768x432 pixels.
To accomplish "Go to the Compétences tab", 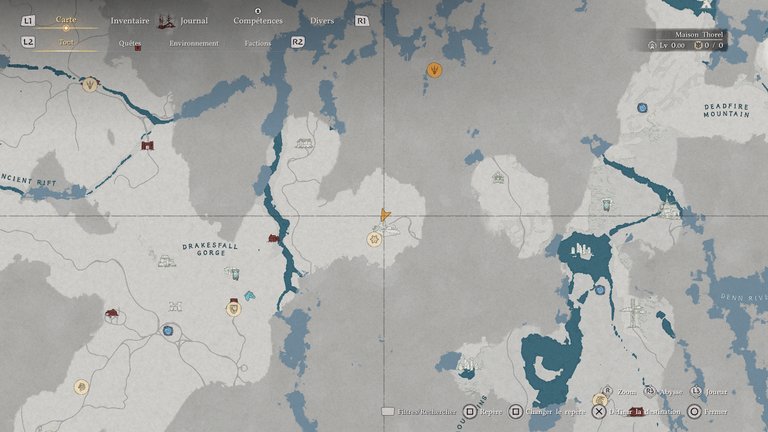I will (x=258, y=21).
